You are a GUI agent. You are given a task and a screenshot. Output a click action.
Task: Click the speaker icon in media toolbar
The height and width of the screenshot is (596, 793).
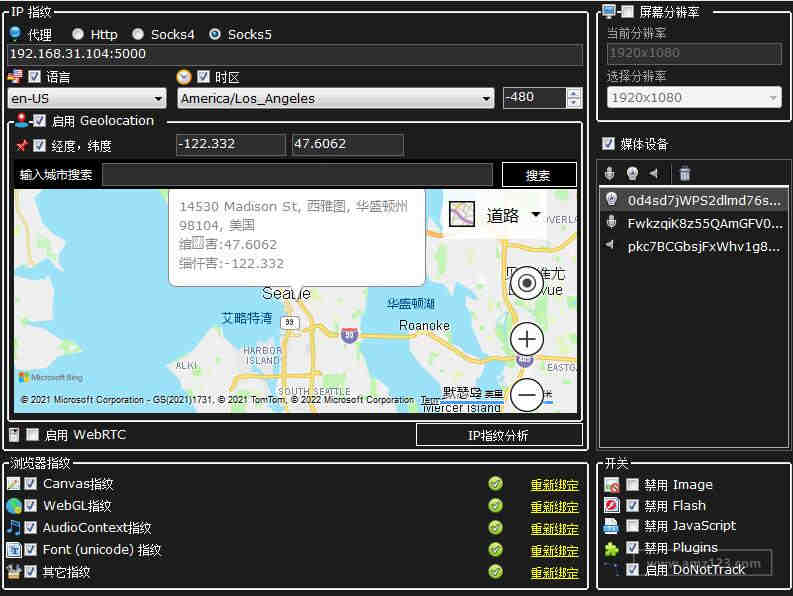(x=654, y=174)
